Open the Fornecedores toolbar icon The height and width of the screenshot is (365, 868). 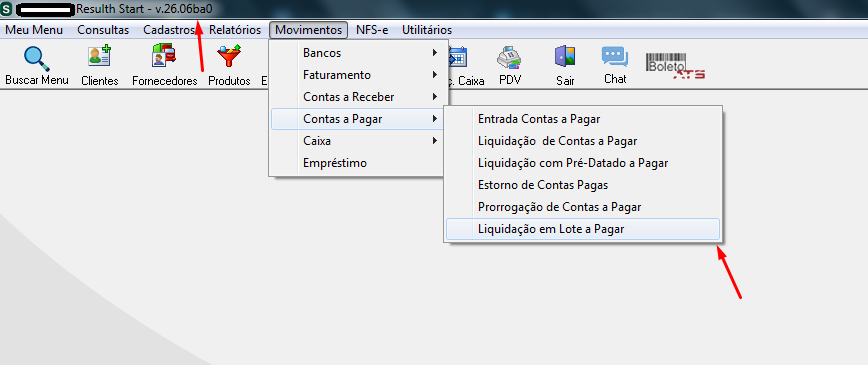[x=164, y=56]
